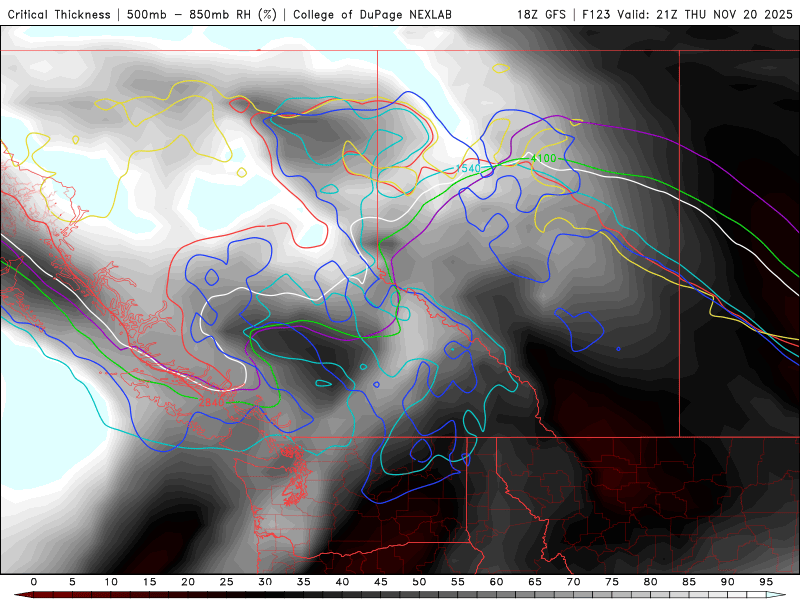
Task: Click the '30' colorbar scale value
Action: (x=265, y=582)
